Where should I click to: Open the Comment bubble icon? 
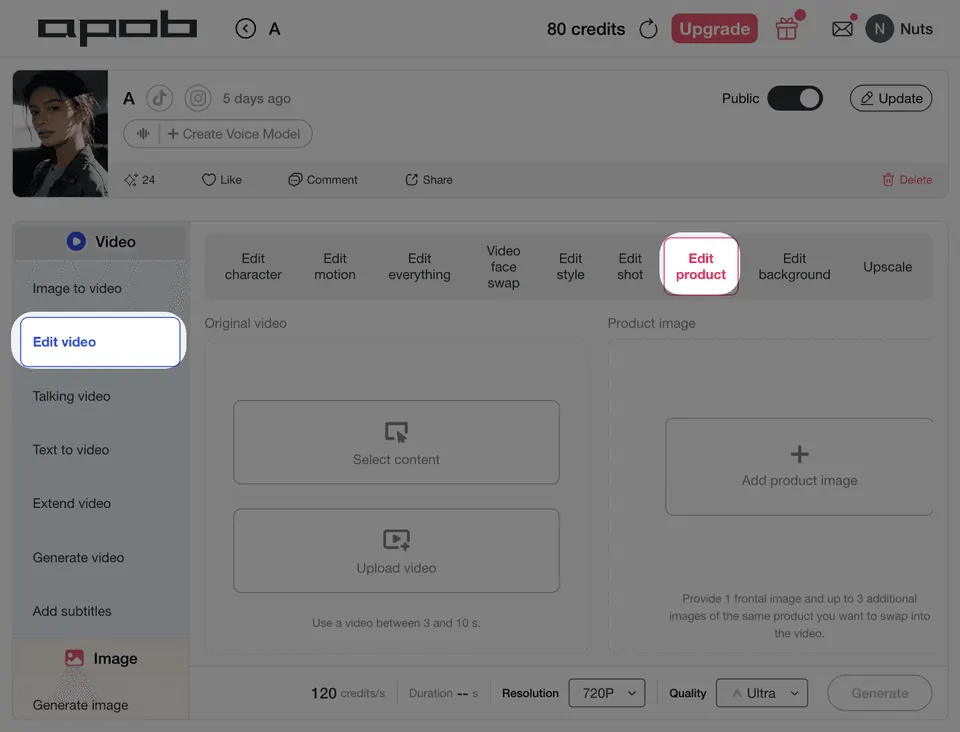(295, 179)
